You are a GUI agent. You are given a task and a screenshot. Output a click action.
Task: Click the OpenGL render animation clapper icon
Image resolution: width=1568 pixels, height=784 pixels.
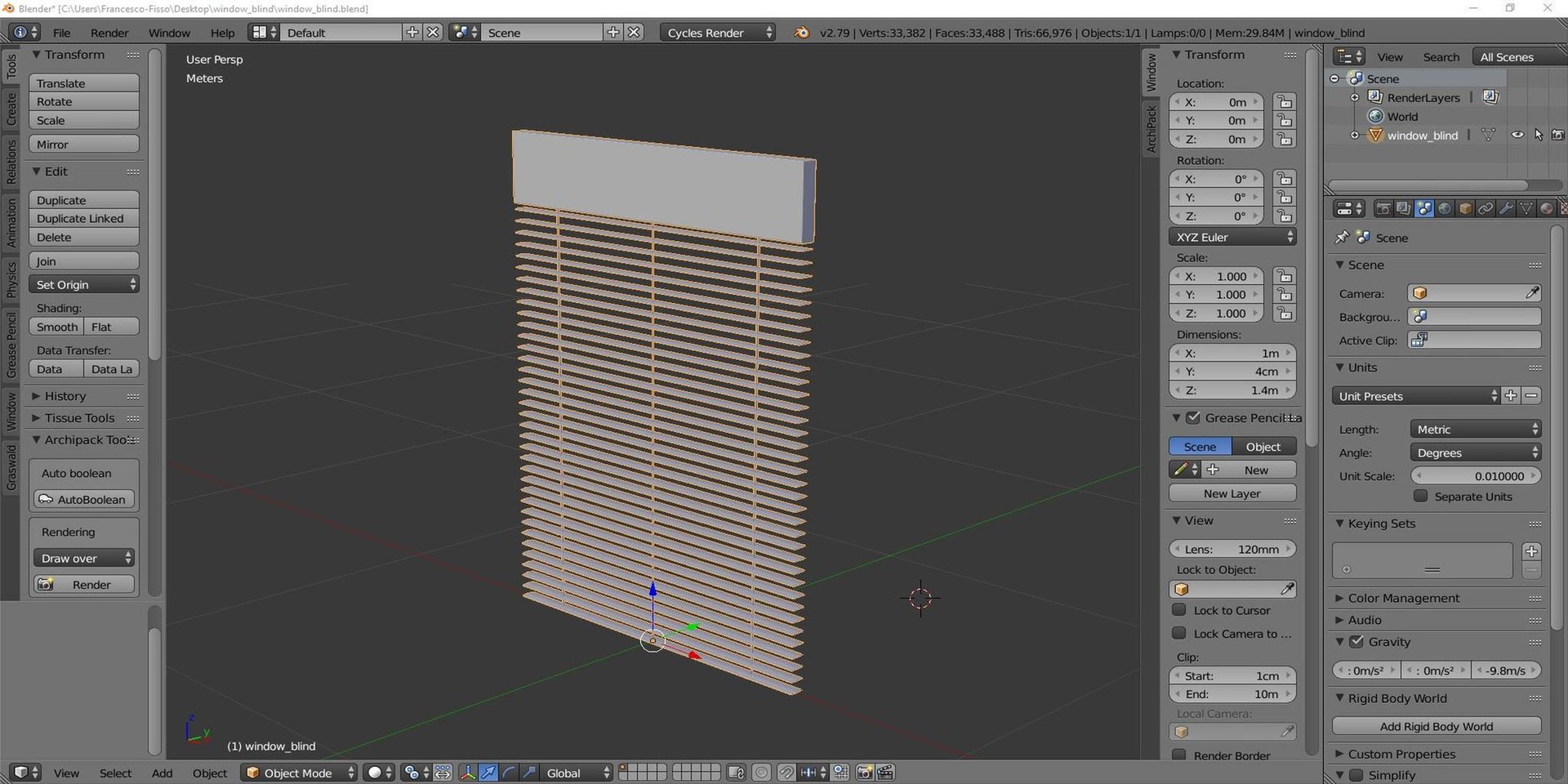pos(885,773)
